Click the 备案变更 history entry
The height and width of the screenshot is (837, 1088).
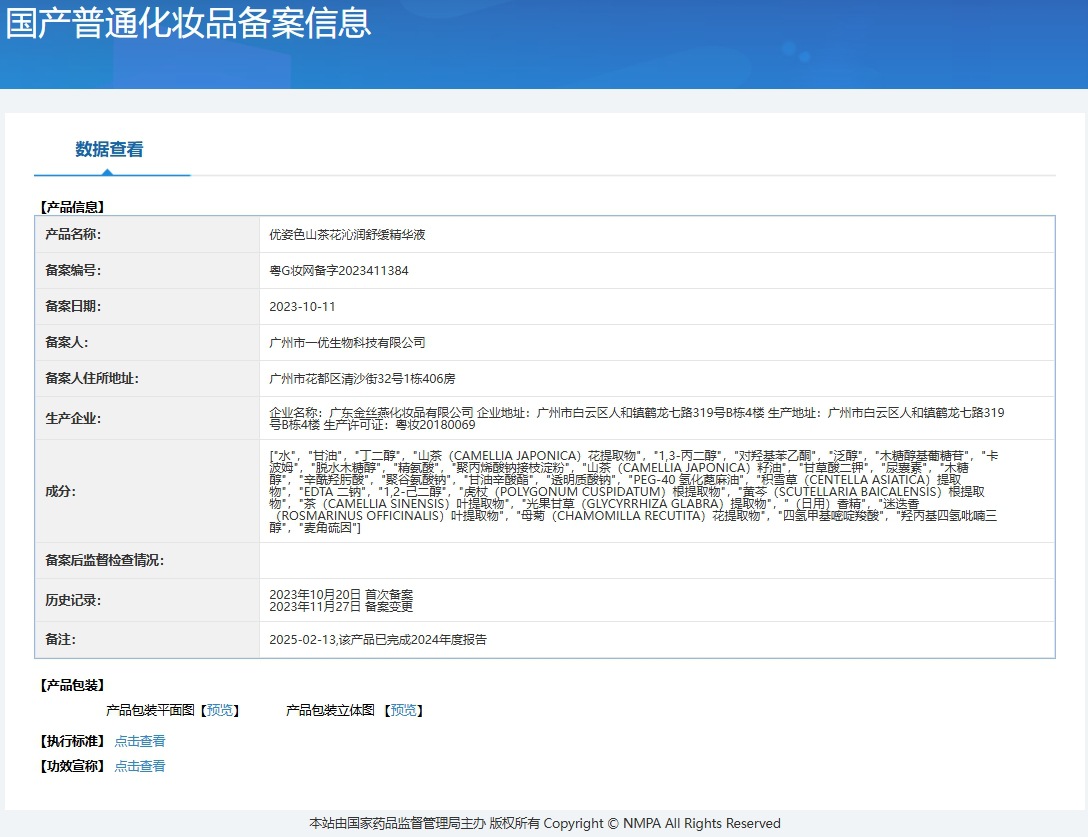(x=341, y=606)
